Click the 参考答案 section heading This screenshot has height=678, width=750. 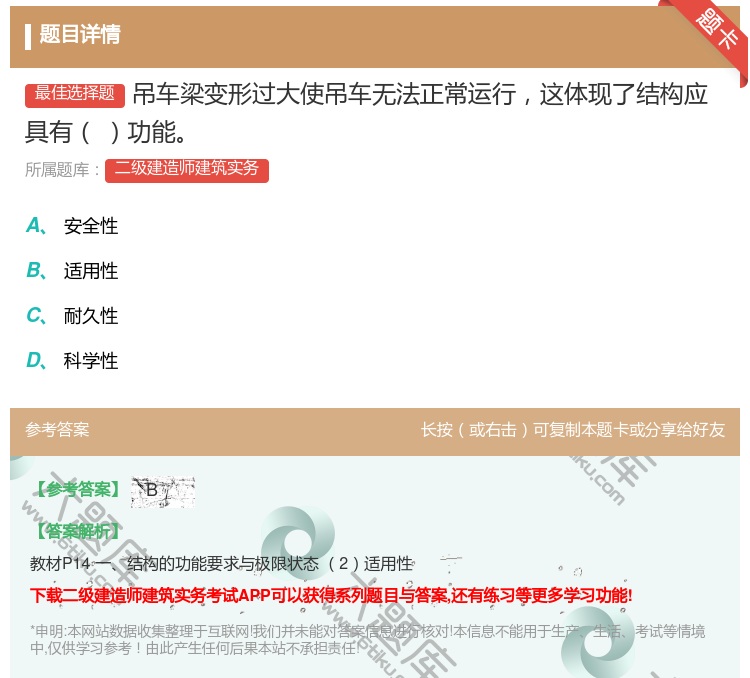pyautogui.click(x=57, y=430)
